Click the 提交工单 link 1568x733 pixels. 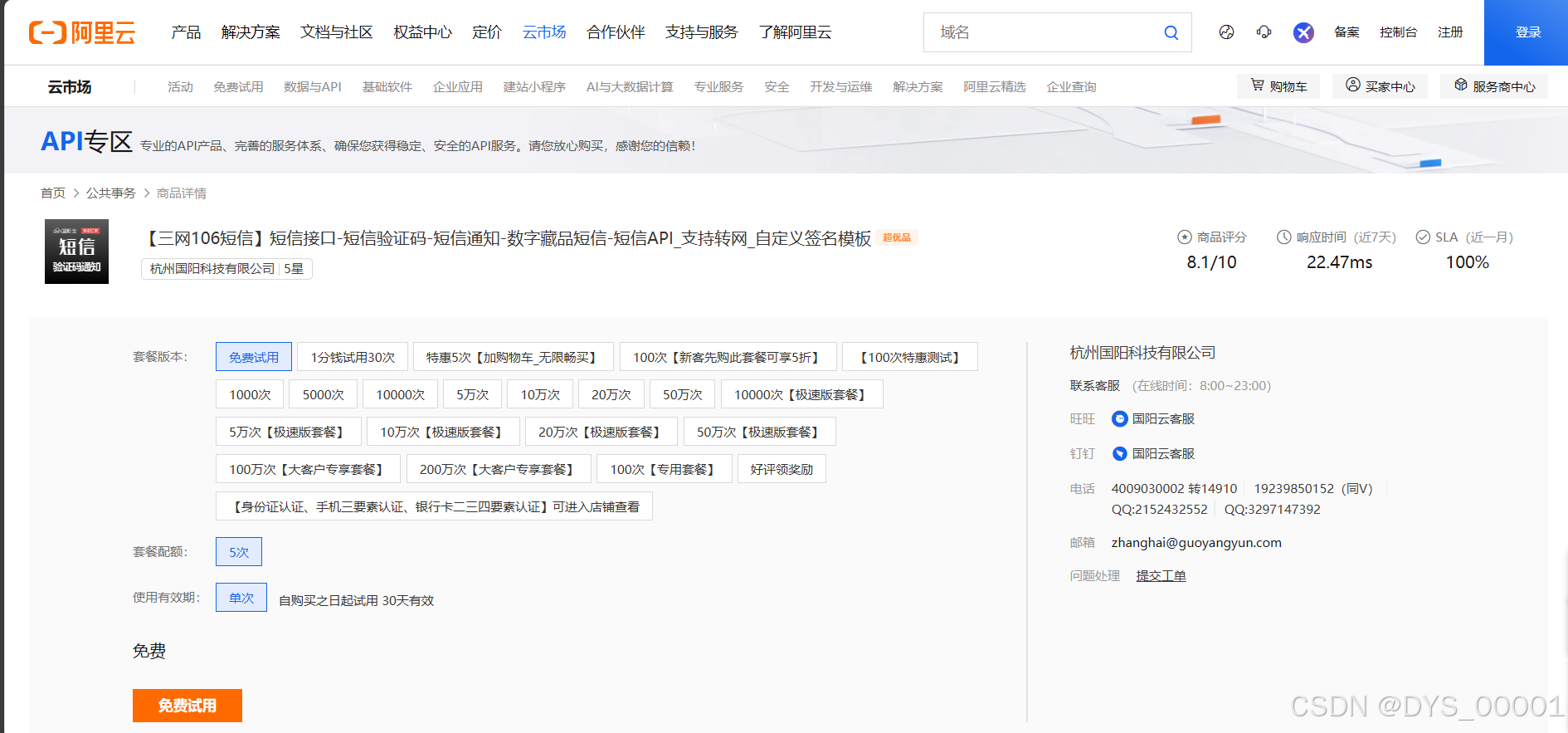pyautogui.click(x=1161, y=576)
